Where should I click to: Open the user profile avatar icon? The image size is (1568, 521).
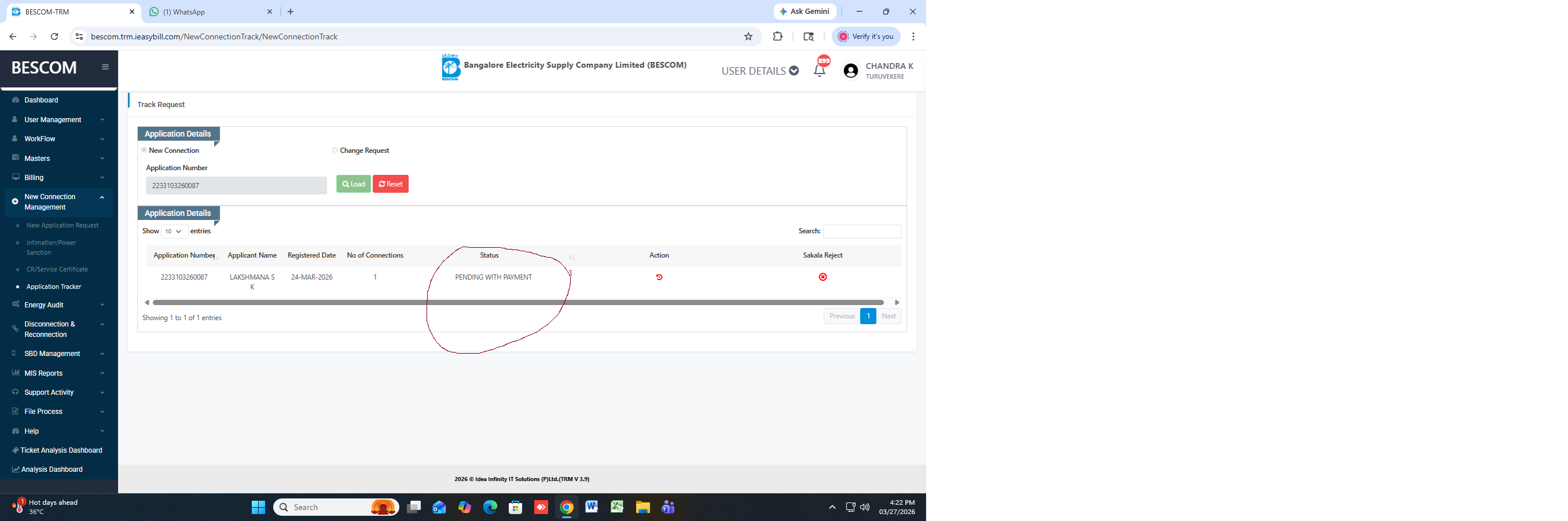point(850,71)
